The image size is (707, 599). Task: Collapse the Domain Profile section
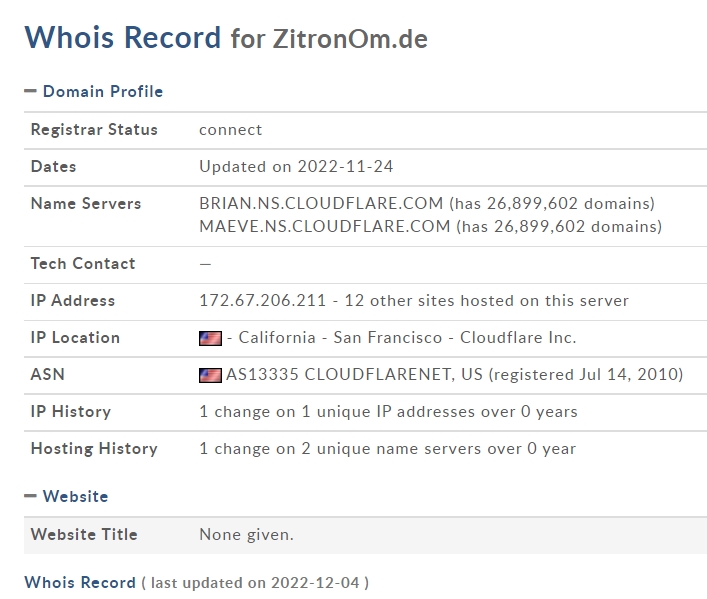coord(93,92)
